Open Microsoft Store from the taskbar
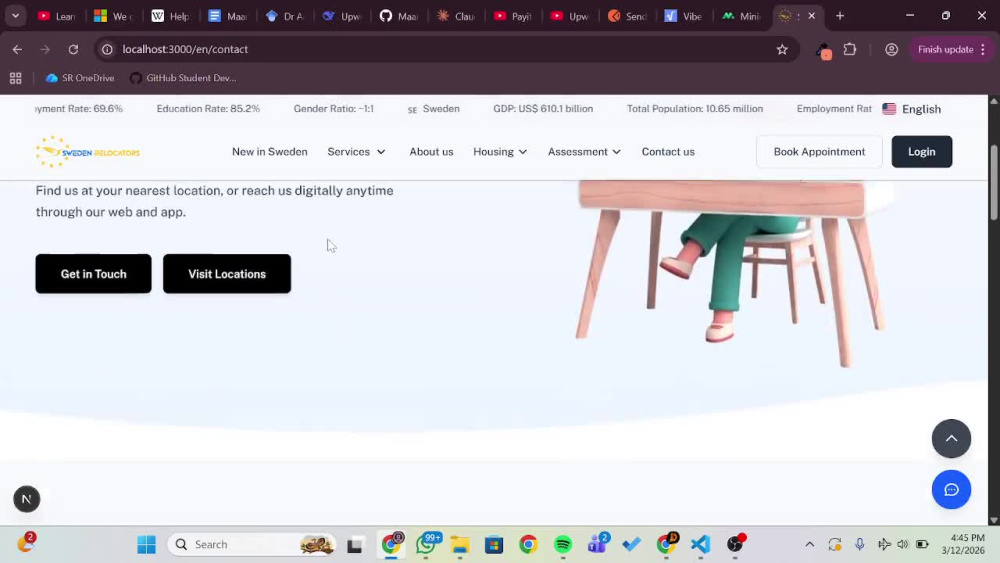The height and width of the screenshot is (563, 1000). (494, 545)
